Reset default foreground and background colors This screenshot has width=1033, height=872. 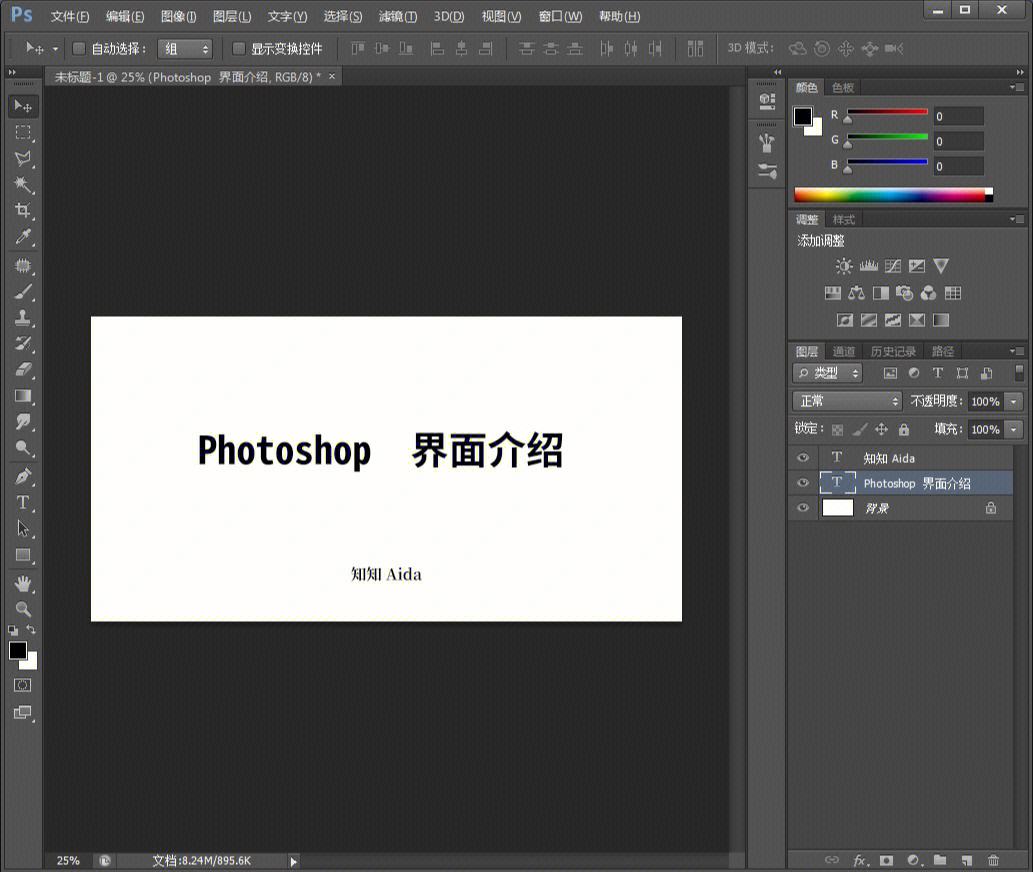[x=13, y=630]
